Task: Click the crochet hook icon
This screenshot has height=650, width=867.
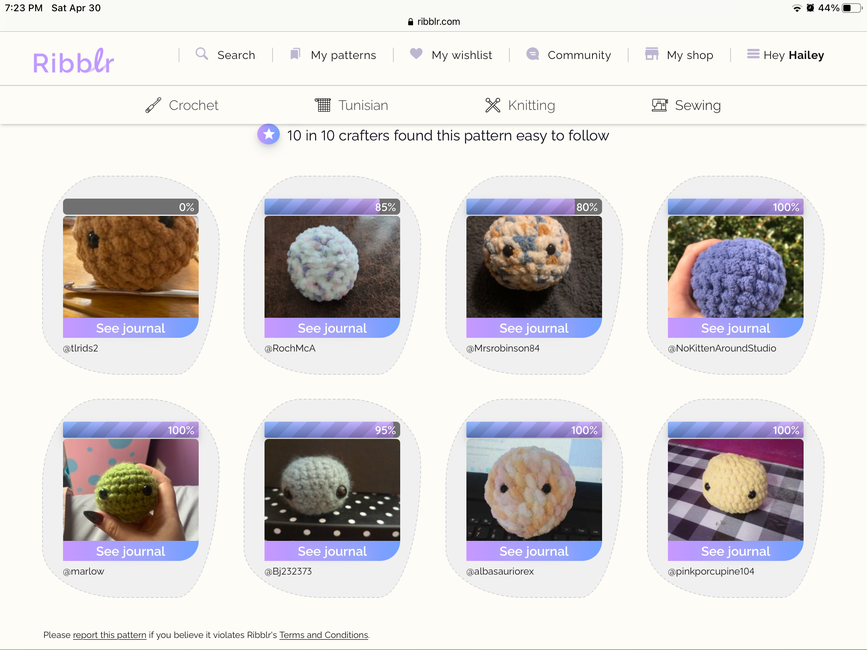Action: coord(153,105)
